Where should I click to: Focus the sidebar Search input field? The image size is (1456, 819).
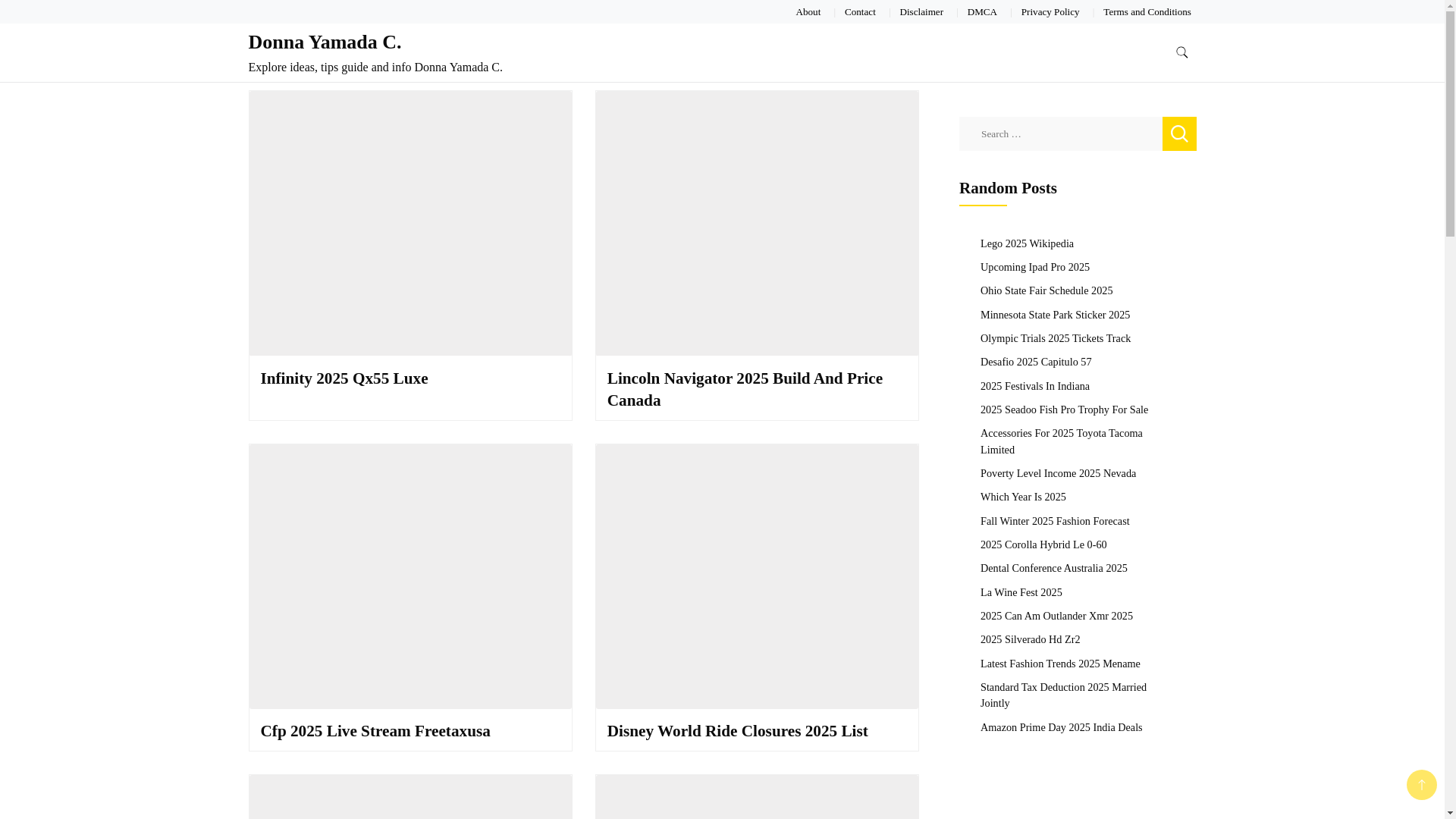tap(1060, 133)
